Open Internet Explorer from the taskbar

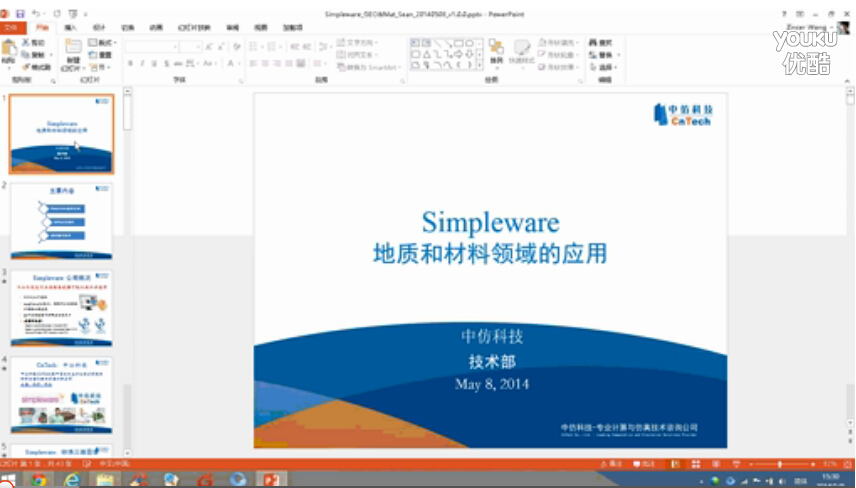[x=72, y=479]
